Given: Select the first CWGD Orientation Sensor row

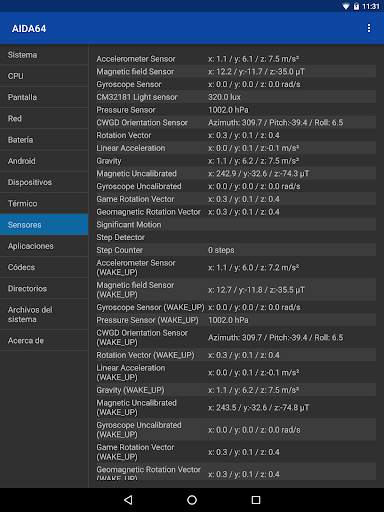Looking at the screenshot, I should (x=236, y=123).
